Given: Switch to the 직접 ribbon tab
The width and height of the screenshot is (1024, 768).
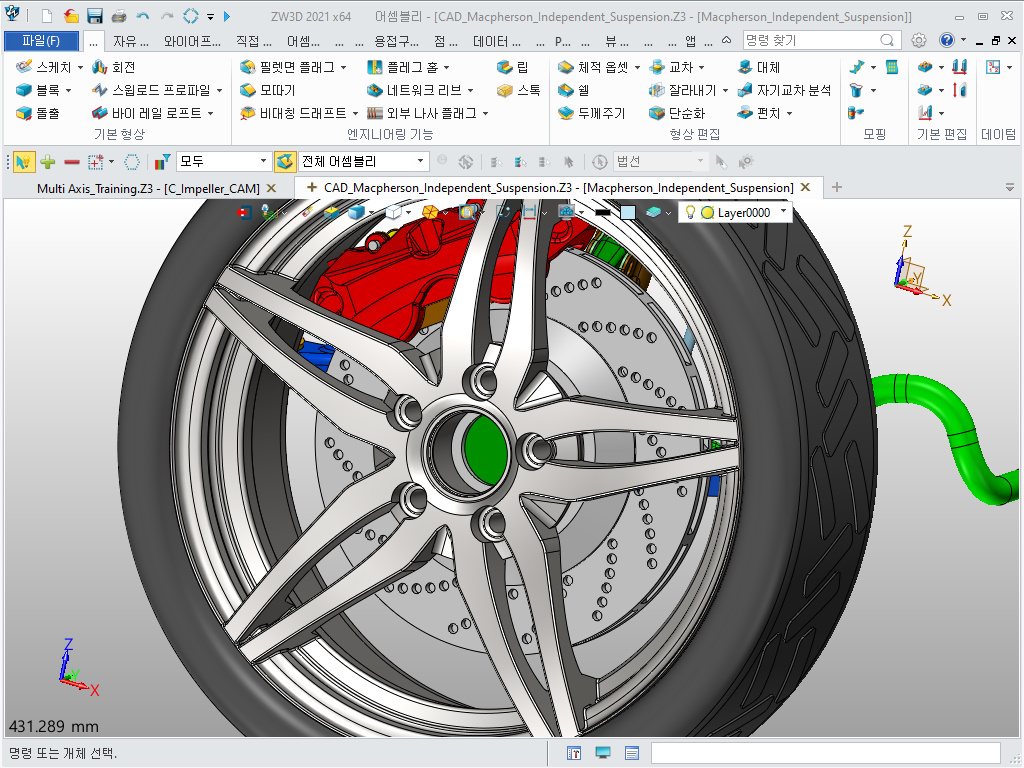Looking at the screenshot, I should pyautogui.click(x=253, y=41).
